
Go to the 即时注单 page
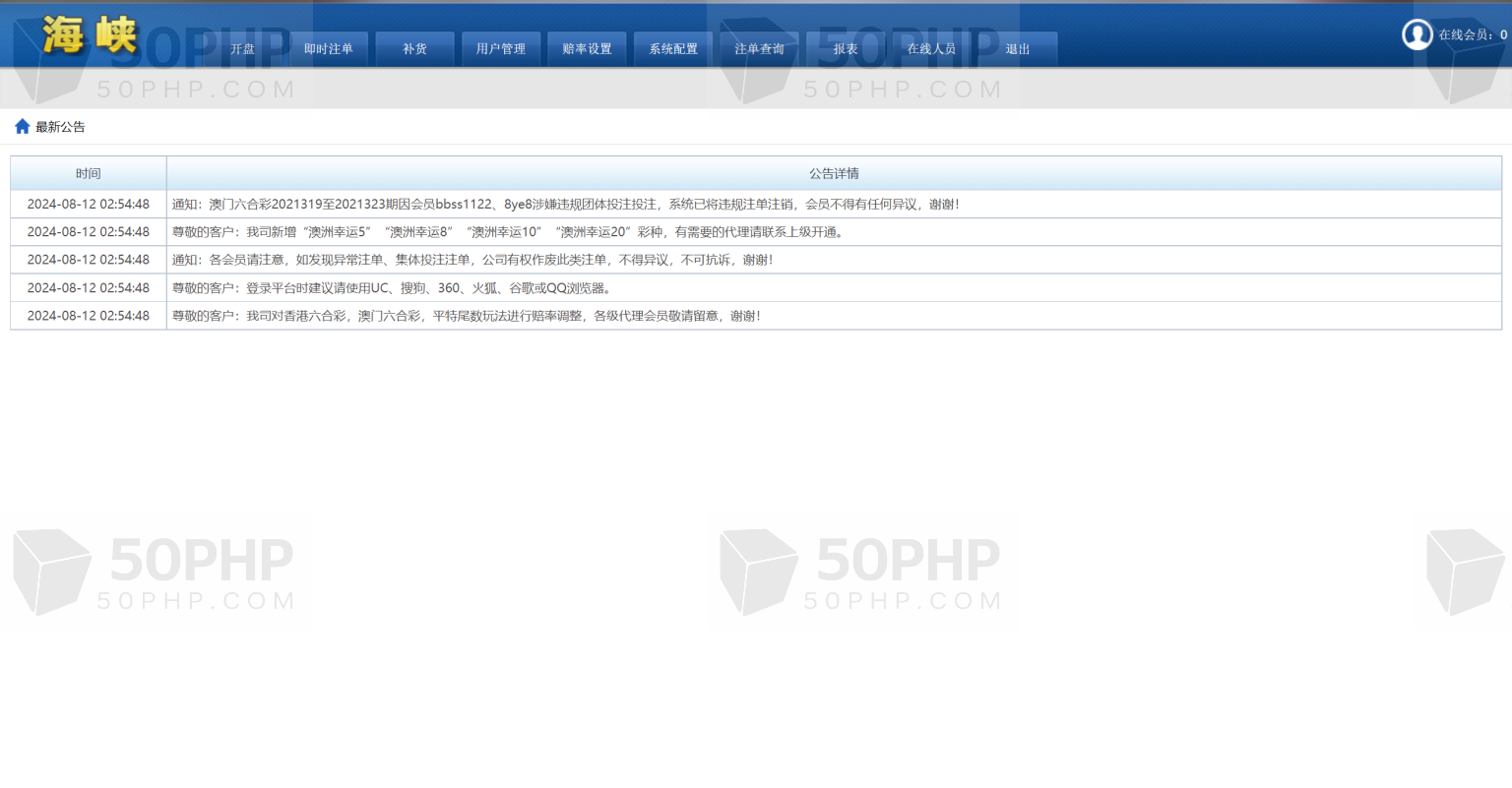pyautogui.click(x=328, y=49)
